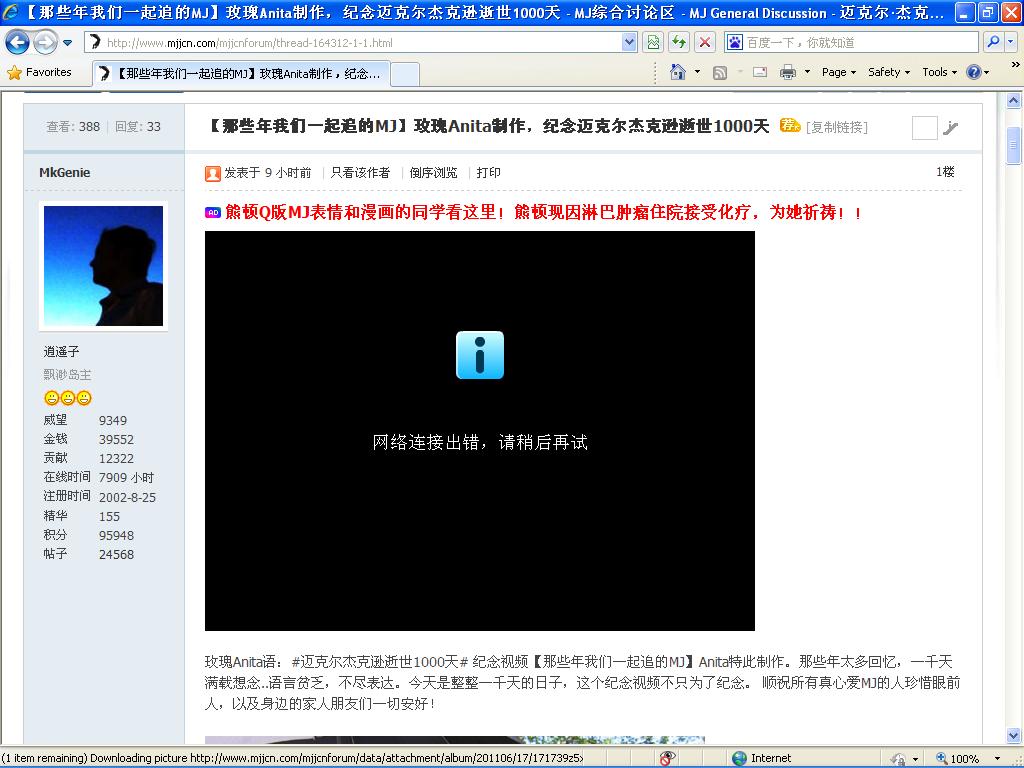Screen dimensions: 1024x768
Task: Click the wrench icon beside thread title
Action: 951,127
